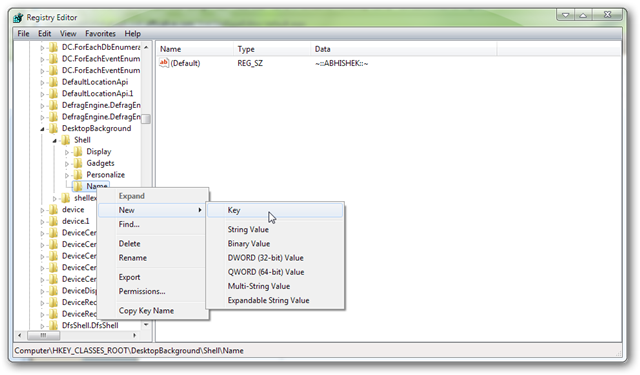This screenshot has width=640, height=375.
Task: Expand the DfsShell.DfsShell tree node
Action: (42, 326)
